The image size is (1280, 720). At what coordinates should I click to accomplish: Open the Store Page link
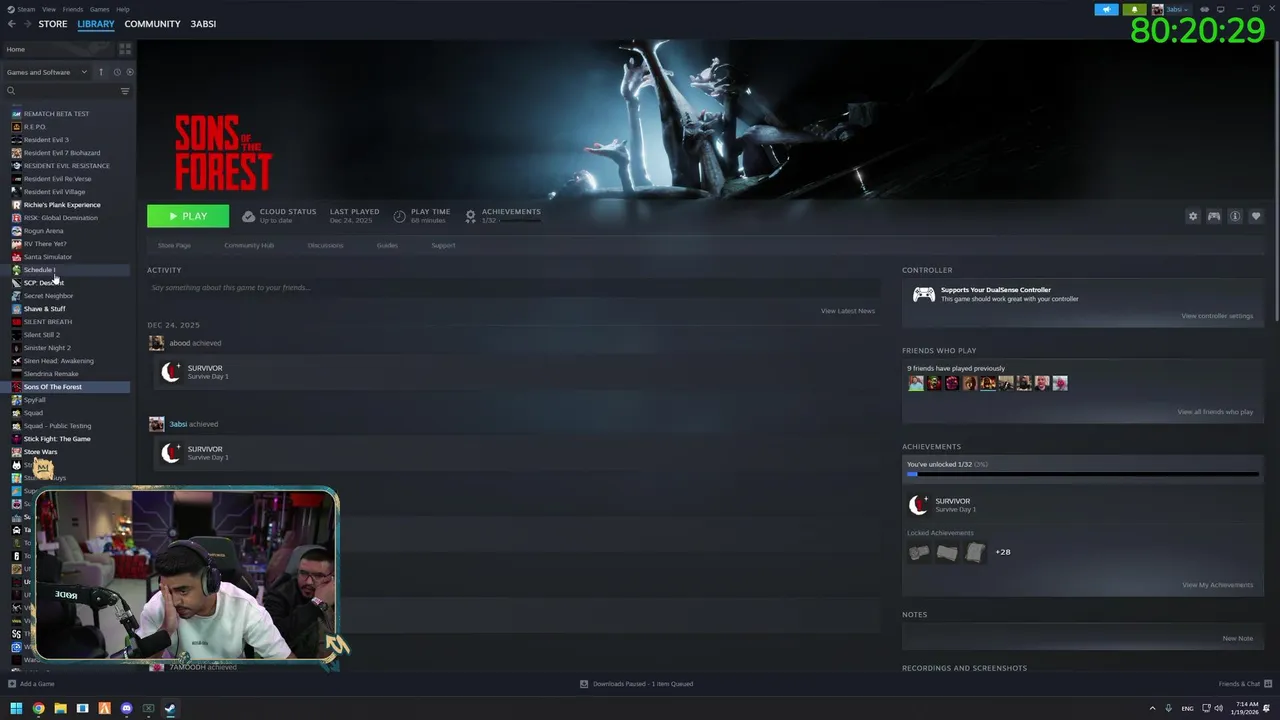(174, 245)
